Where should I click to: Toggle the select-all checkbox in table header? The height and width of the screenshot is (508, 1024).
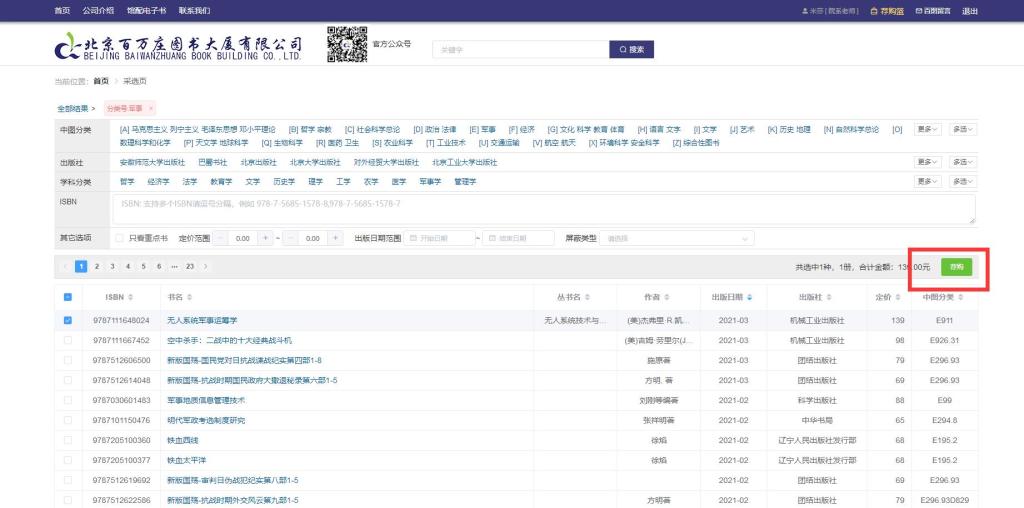click(68, 297)
